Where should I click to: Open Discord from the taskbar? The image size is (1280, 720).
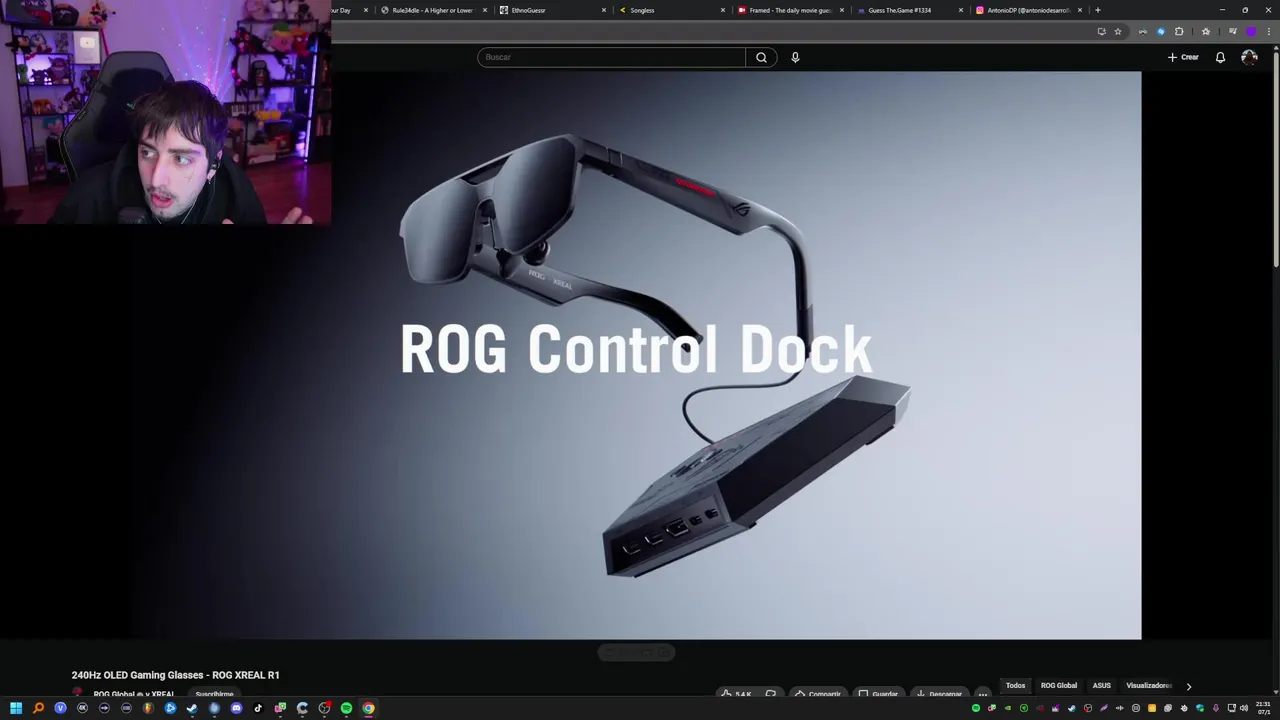tap(236, 708)
